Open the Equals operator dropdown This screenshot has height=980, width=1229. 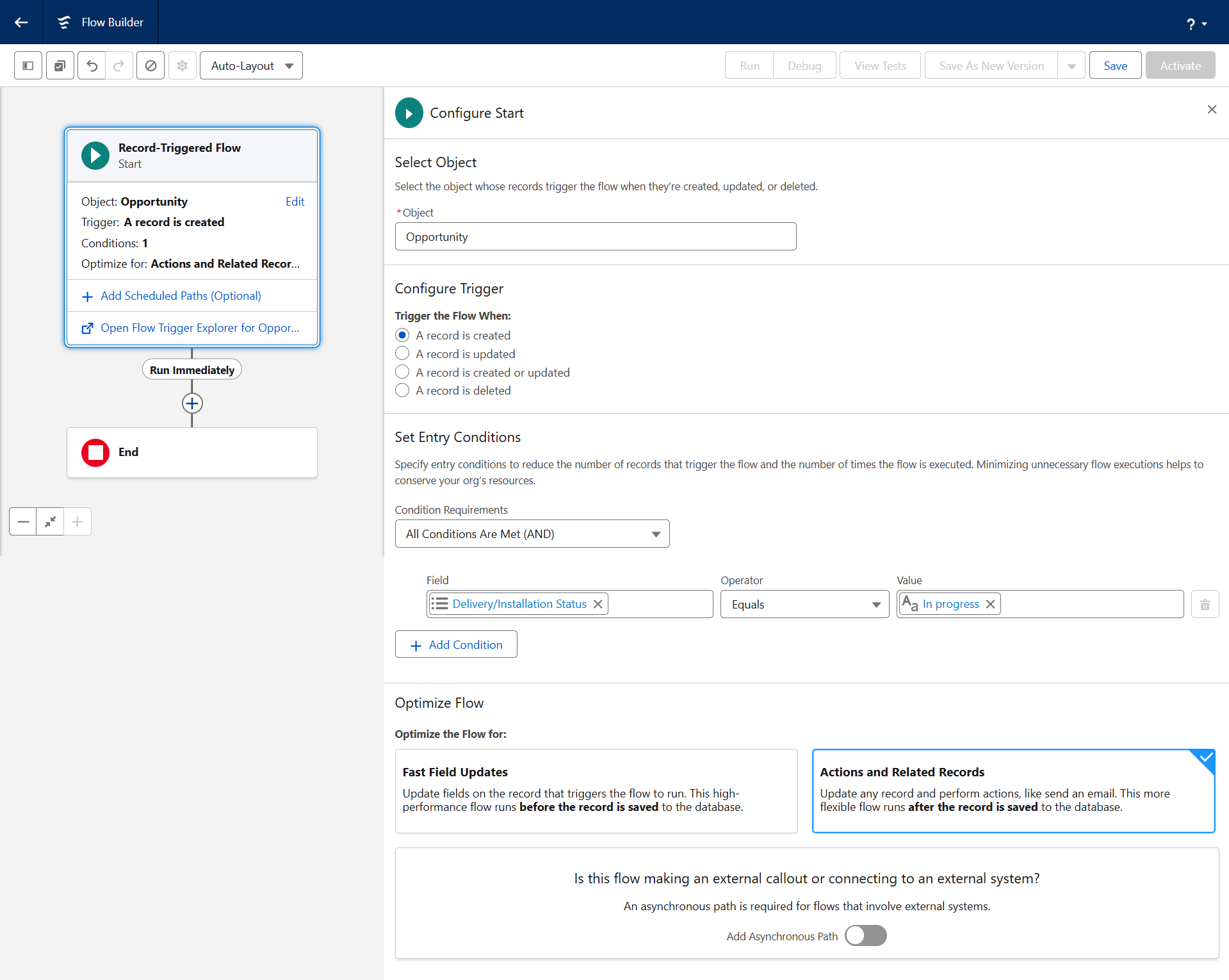tap(804, 604)
